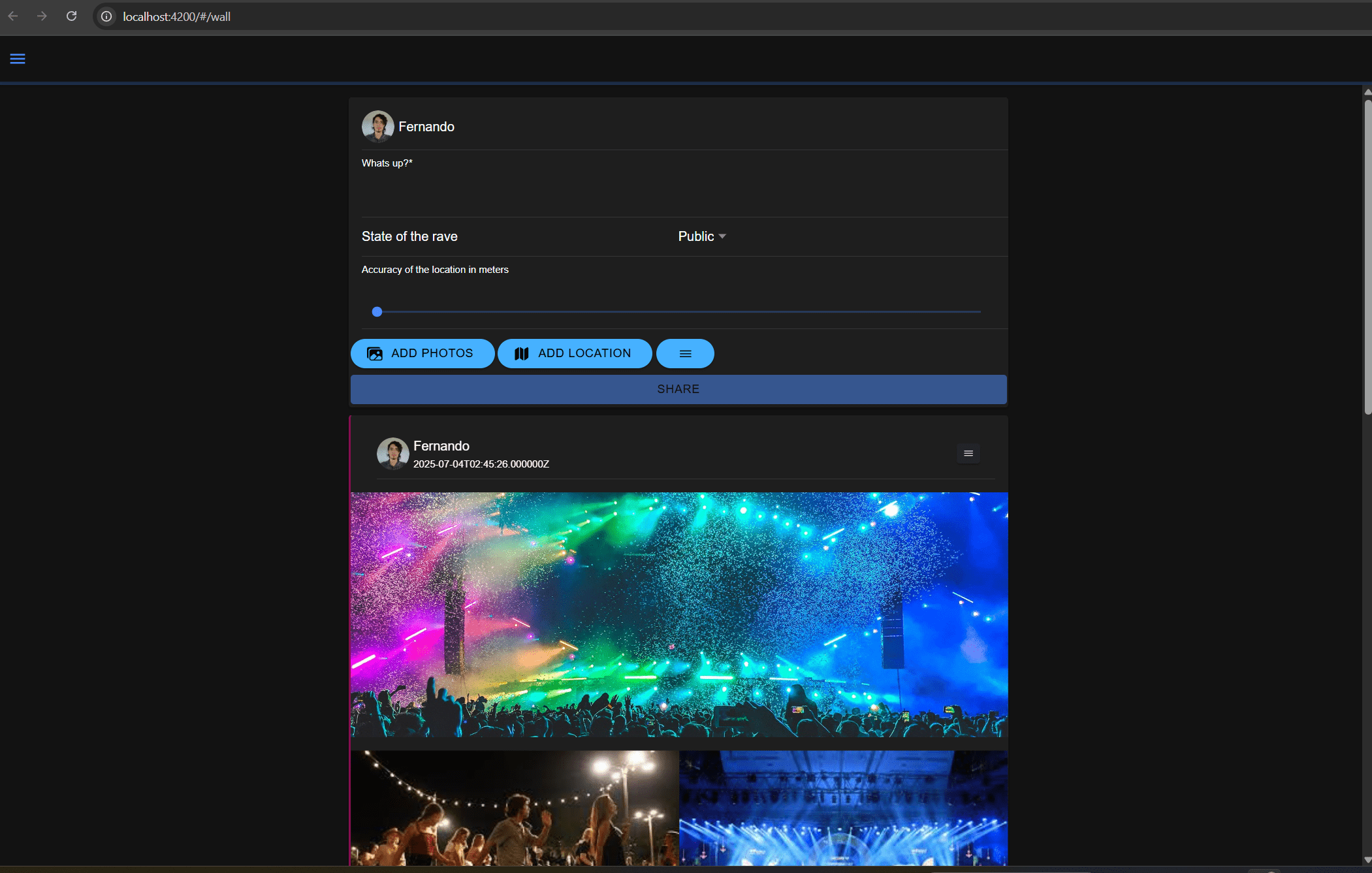Click the scrollbar down arrow
1372x873 pixels.
coord(1366,860)
